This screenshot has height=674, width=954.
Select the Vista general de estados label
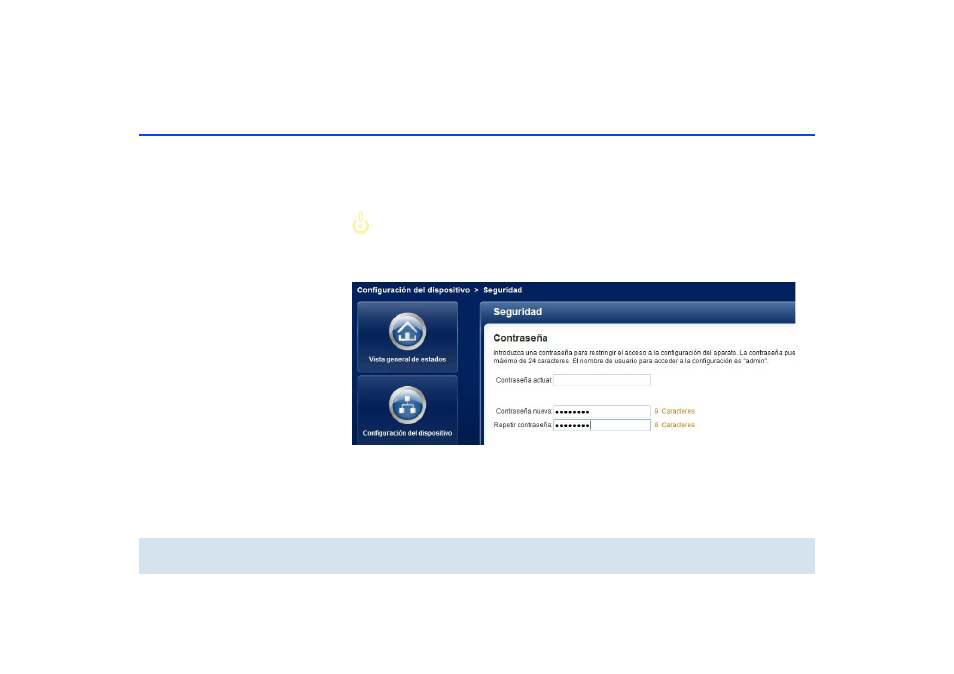coord(407,360)
